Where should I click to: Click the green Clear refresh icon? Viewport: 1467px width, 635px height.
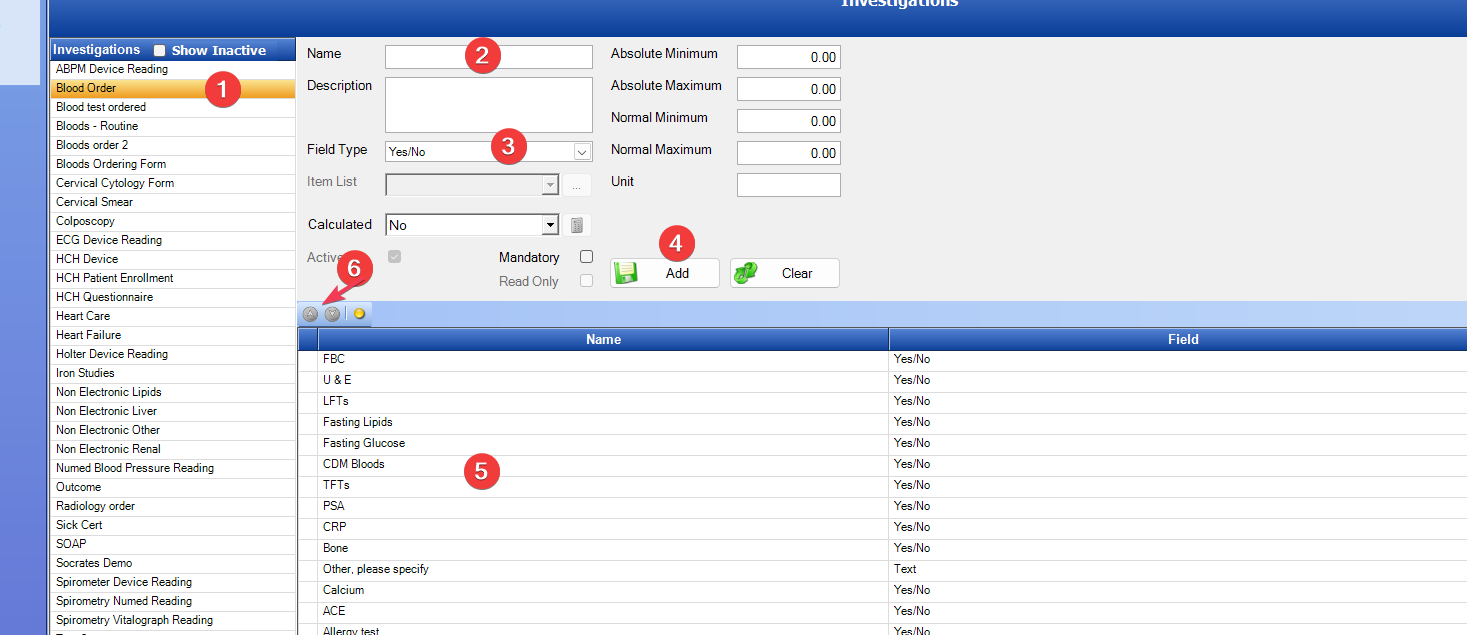tap(746, 273)
